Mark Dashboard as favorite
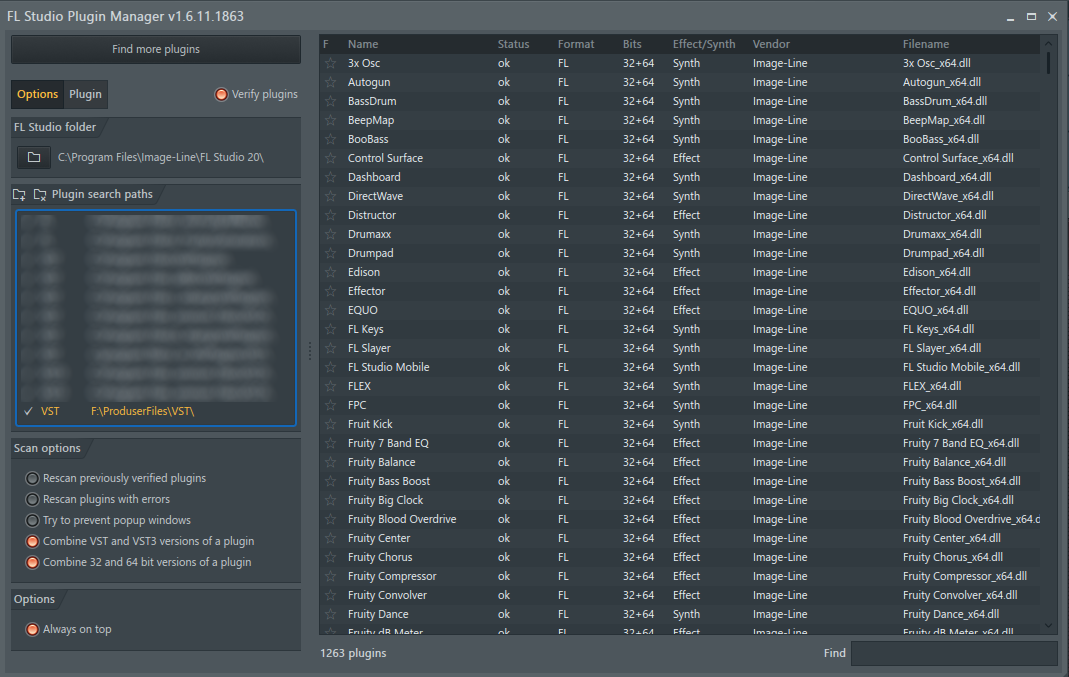 331,177
